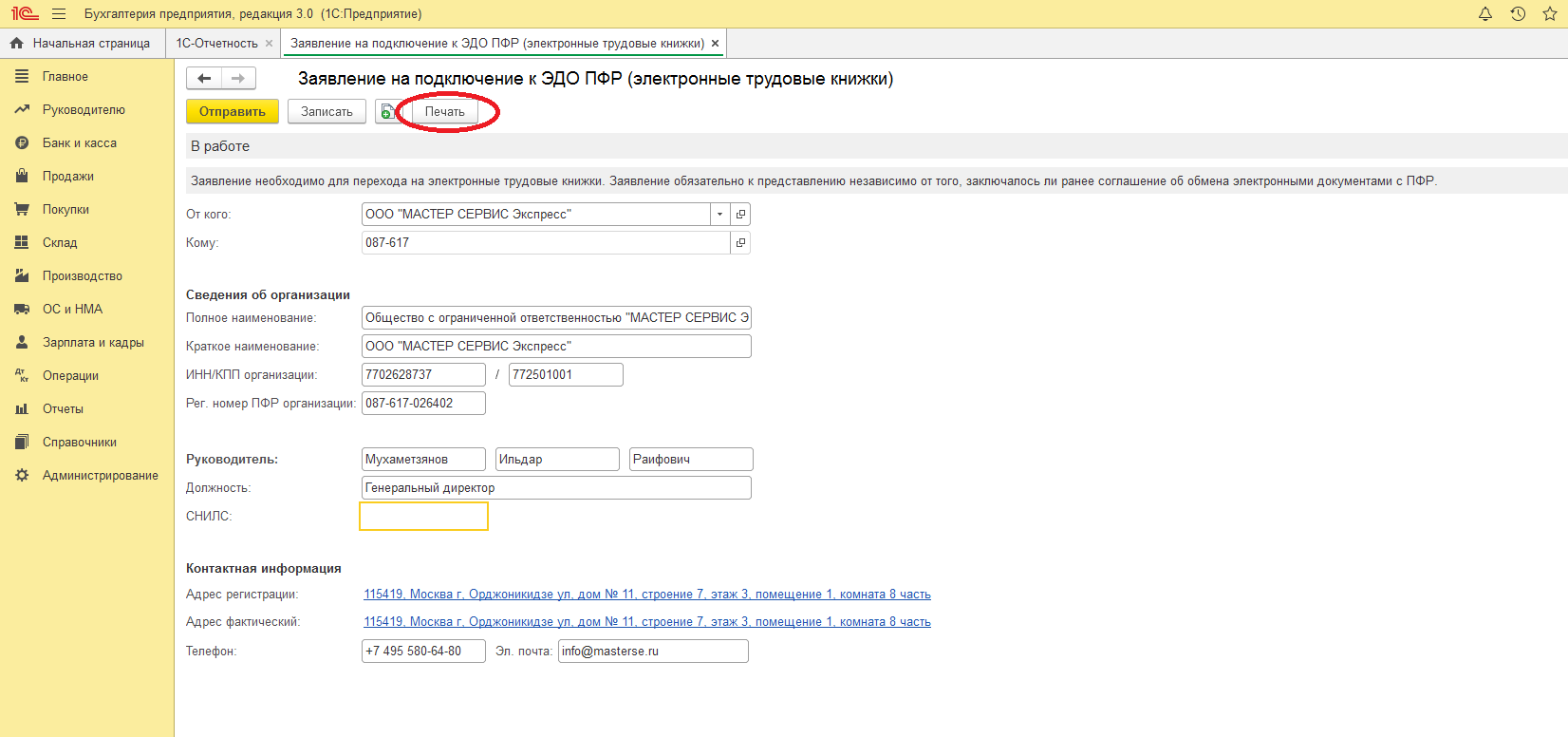Click the Главное sidebar icon

tap(22, 76)
